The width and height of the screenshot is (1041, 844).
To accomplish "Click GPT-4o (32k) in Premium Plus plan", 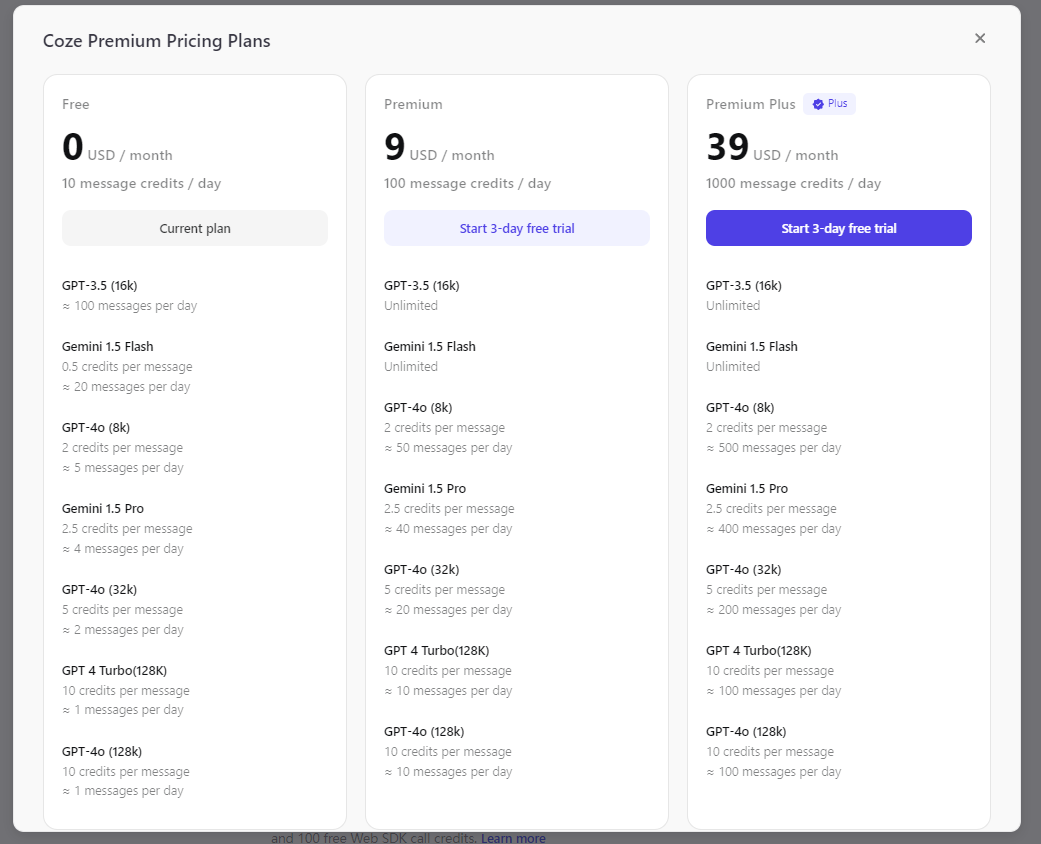I will (x=743, y=569).
